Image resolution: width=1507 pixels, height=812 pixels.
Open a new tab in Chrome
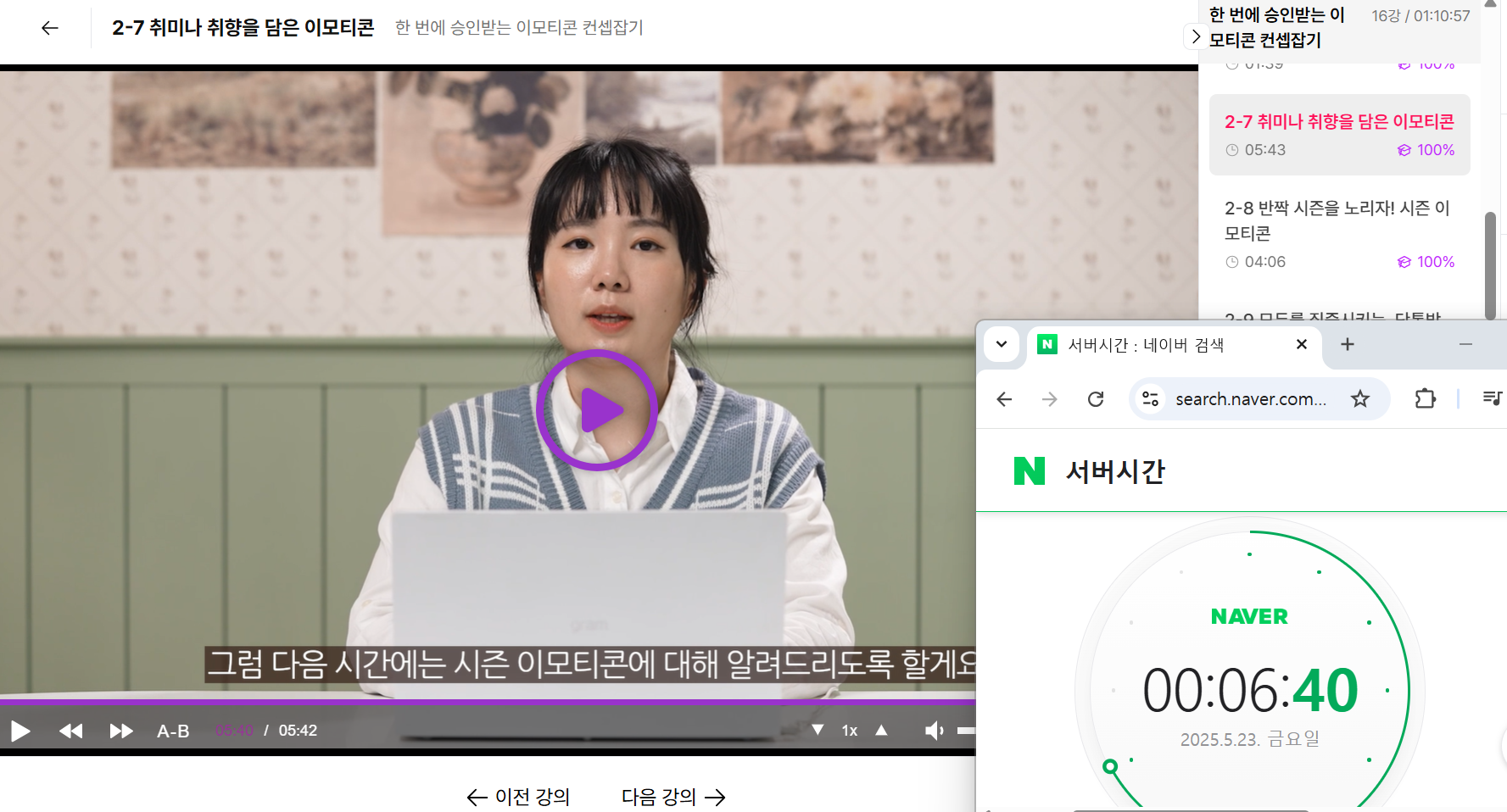(x=1348, y=344)
